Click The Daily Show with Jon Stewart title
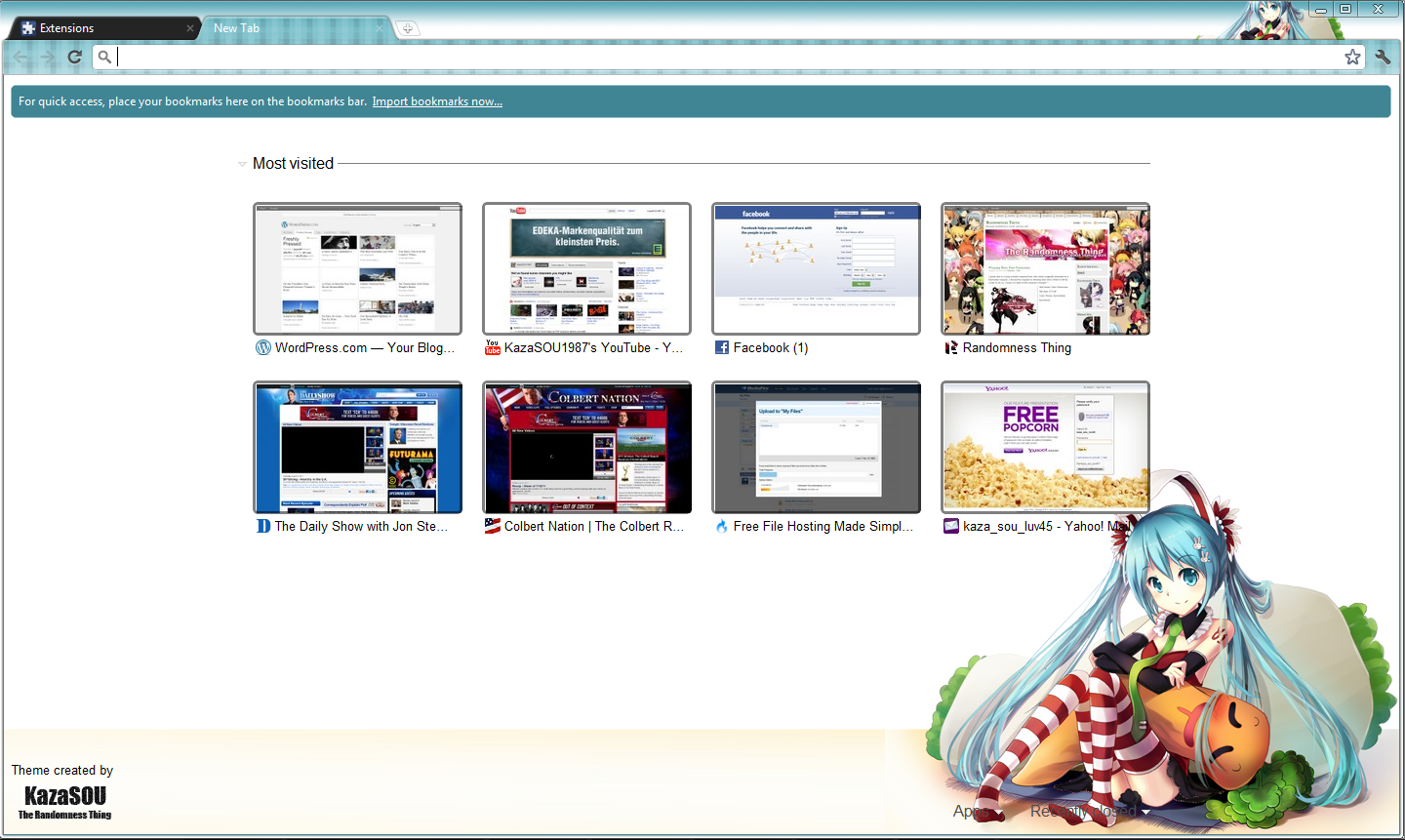This screenshot has width=1405, height=840. pyautogui.click(x=362, y=526)
